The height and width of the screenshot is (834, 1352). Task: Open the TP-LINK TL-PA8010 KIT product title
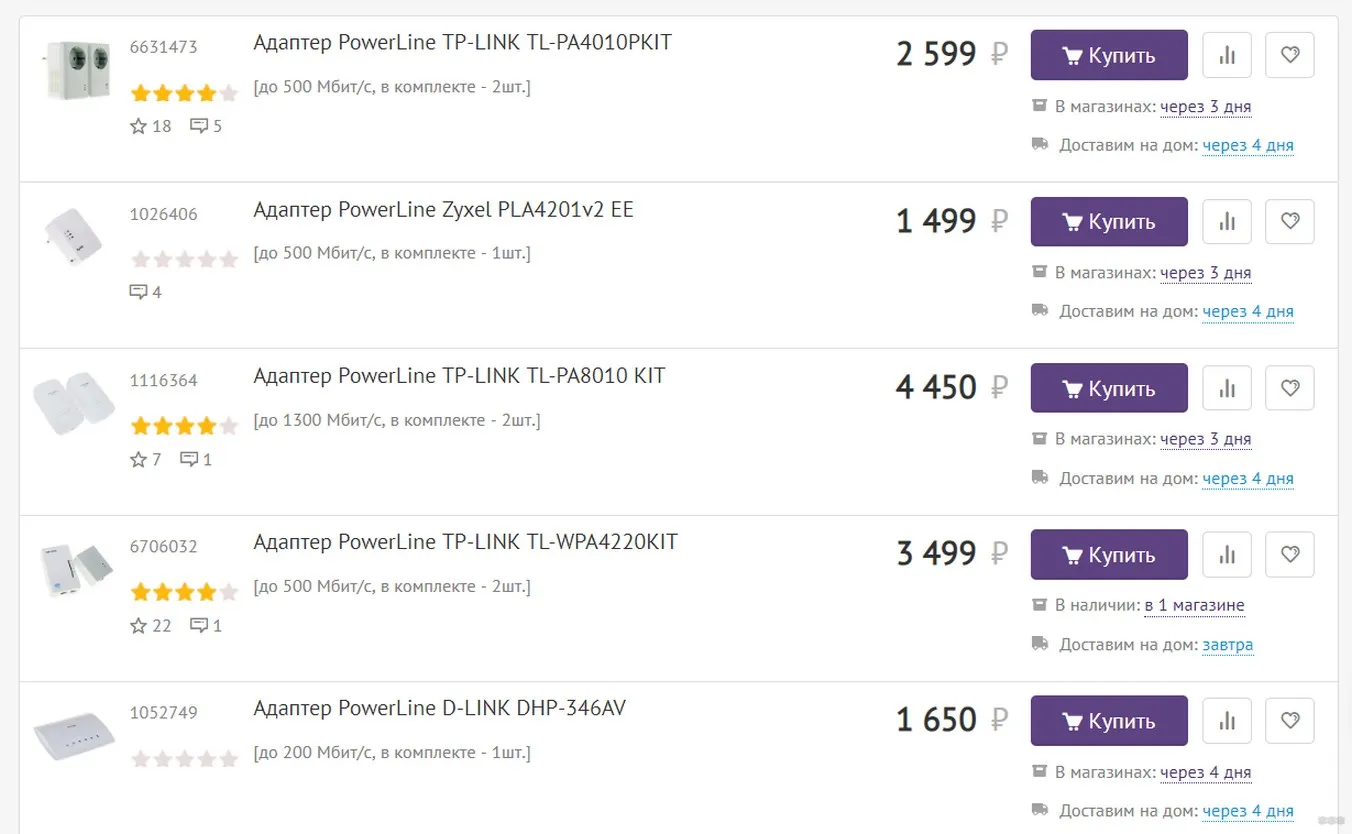click(459, 376)
